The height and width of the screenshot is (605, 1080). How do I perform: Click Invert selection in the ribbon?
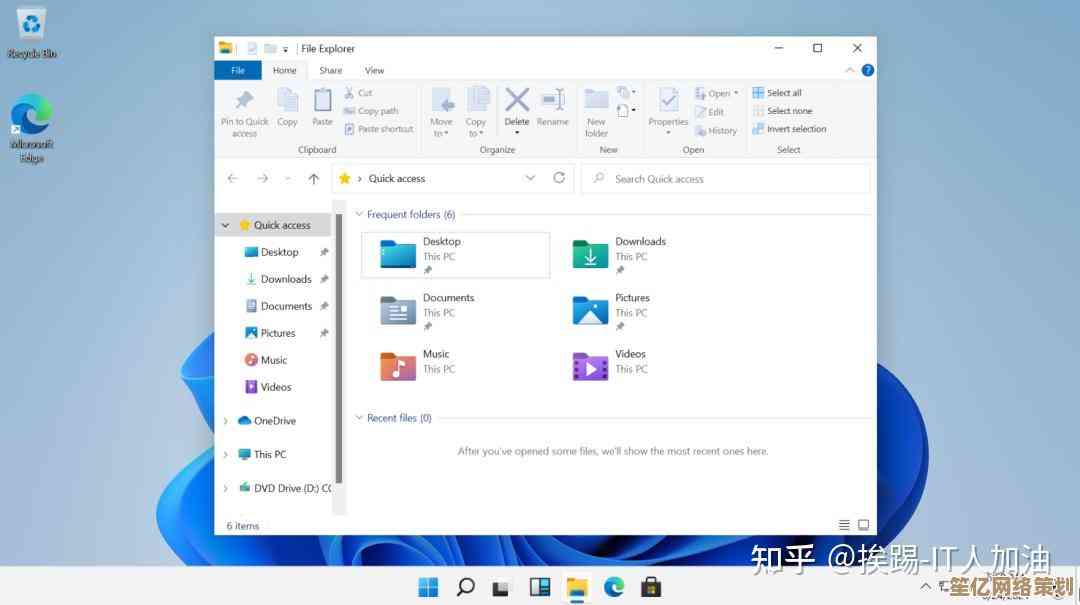click(795, 129)
